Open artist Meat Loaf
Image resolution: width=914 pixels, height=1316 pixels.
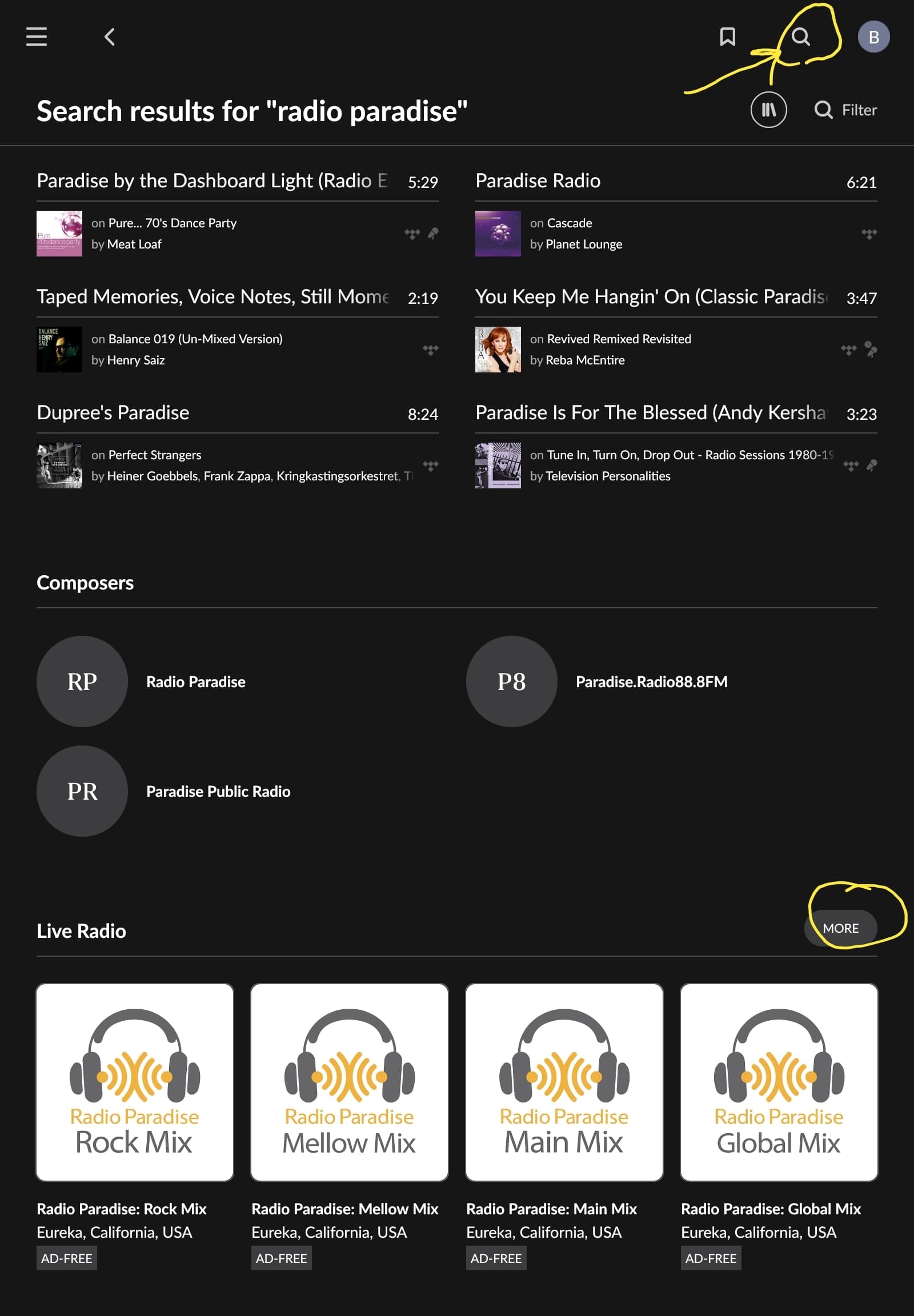pyautogui.click(x=134, y=244)
